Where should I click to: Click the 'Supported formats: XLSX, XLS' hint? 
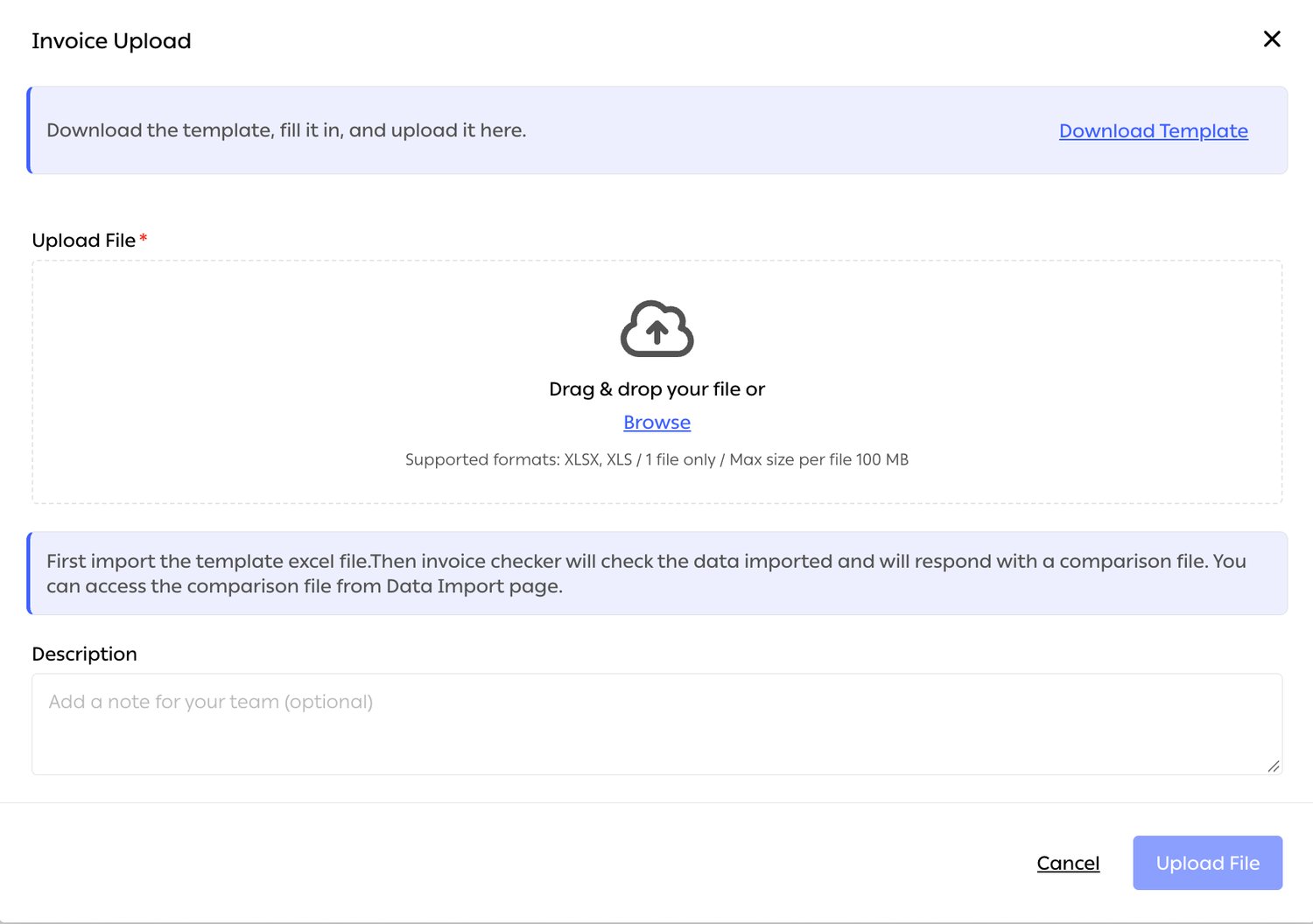[x=657, y=459]
